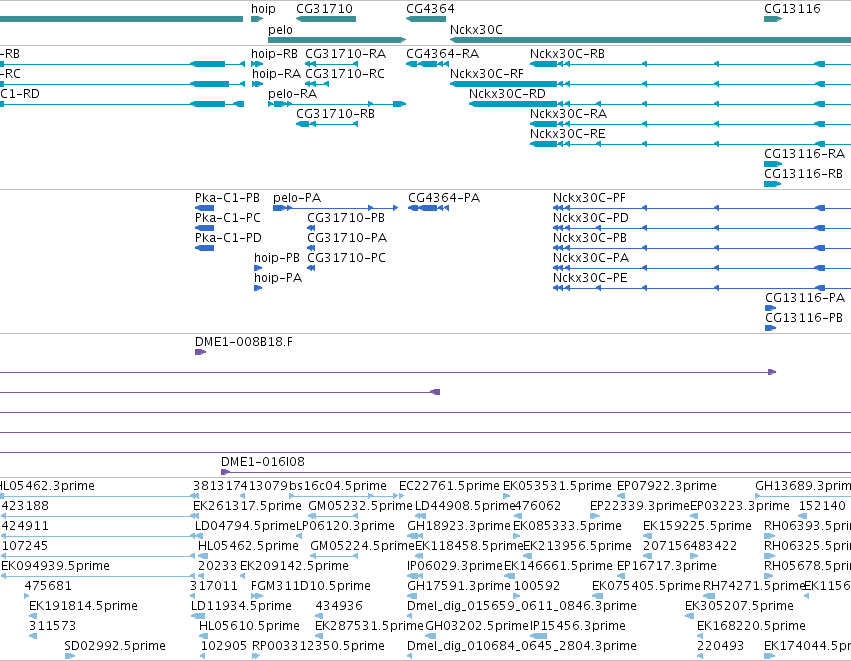Select the CG4364 gene label
The width and height of the screenshot is (851, 661).
430,9
